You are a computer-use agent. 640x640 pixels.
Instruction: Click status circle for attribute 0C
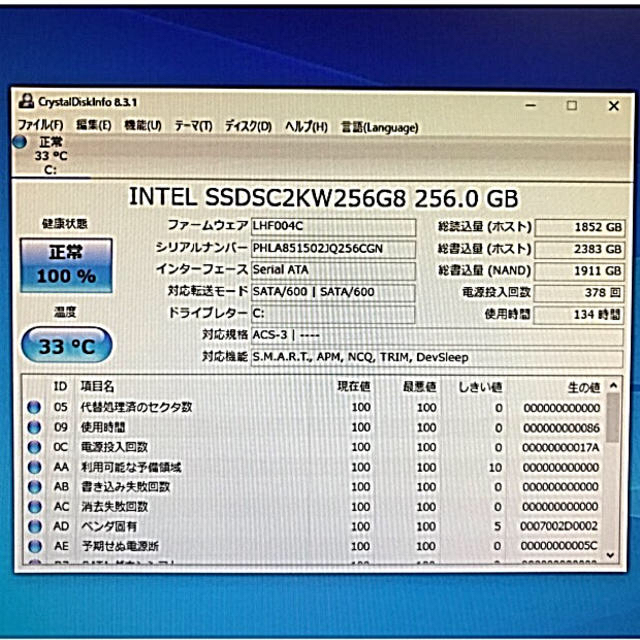pos(34,447)
